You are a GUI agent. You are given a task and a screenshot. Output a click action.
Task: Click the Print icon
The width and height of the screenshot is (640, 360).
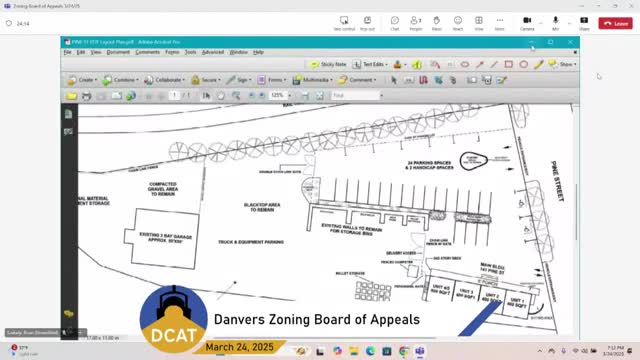click(87, 96)
